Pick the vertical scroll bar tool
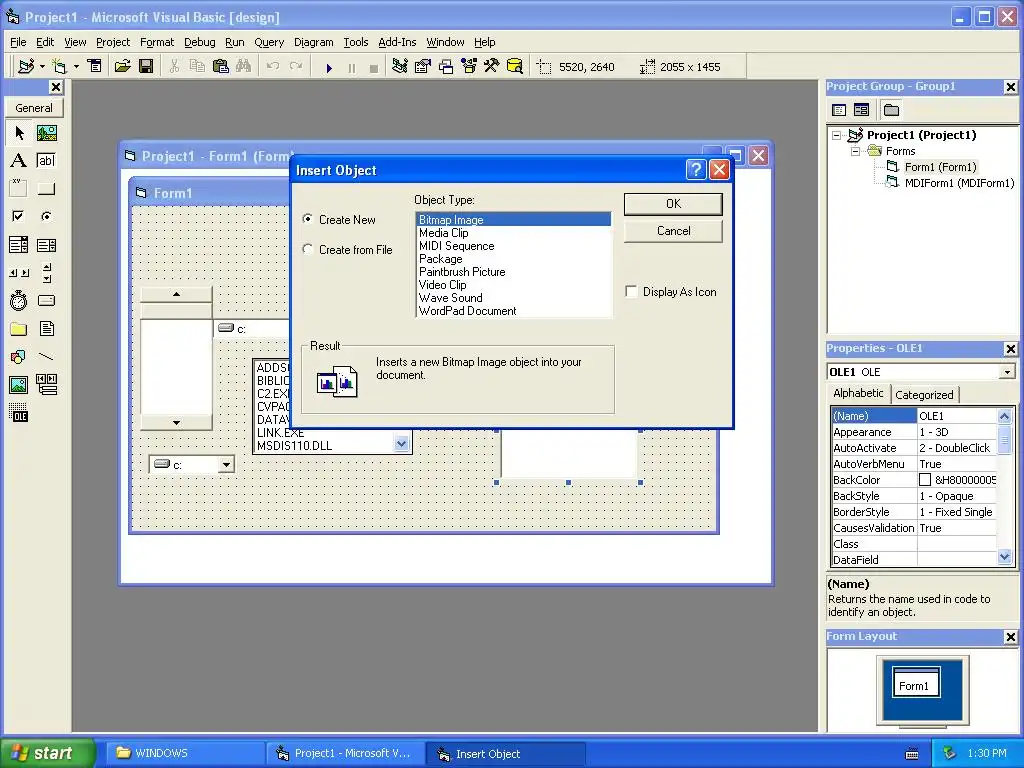 [x=46, y=273]
